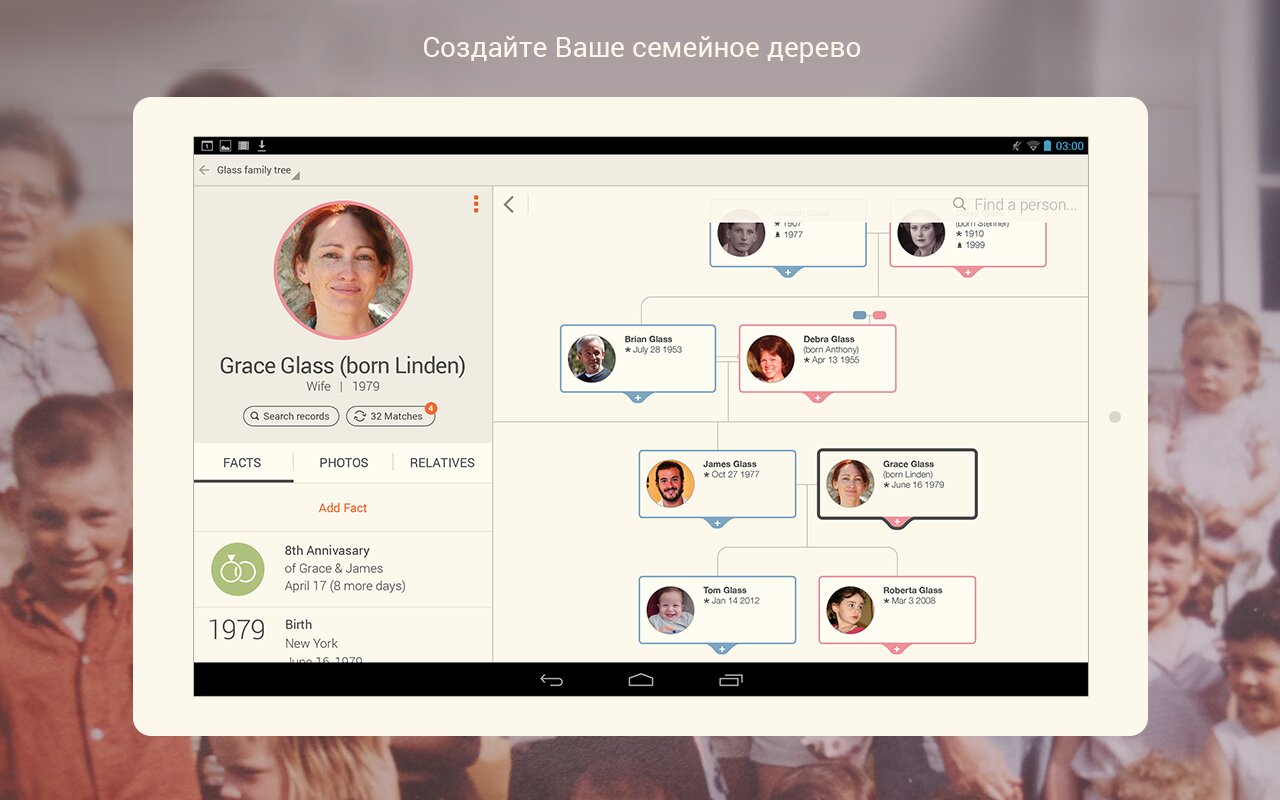Screen dimensions: 1280x800
Task: Switch to the RELATIVES tab
Action: click(x=442, y=463)
